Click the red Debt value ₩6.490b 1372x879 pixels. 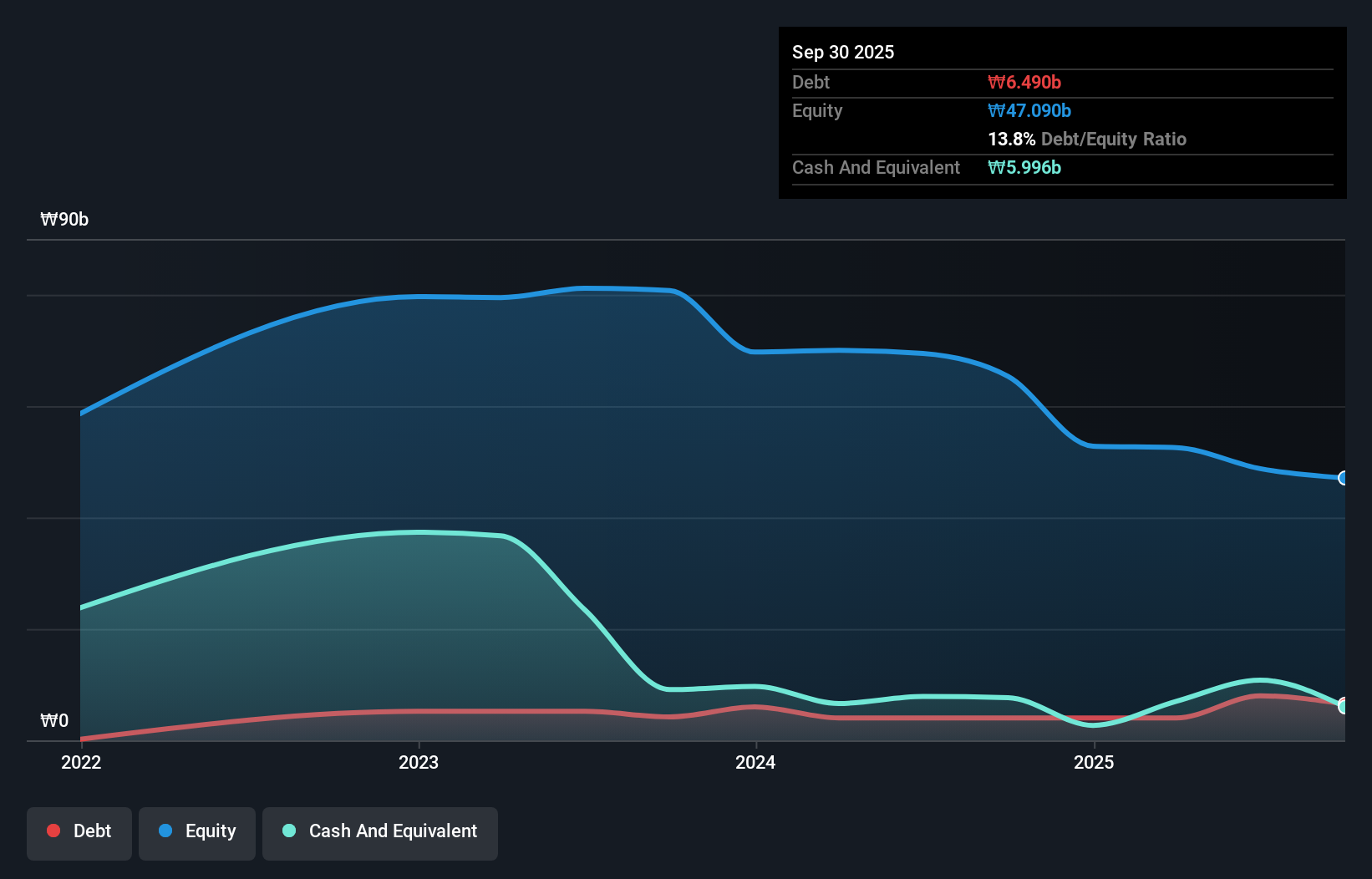(1023, 82)
